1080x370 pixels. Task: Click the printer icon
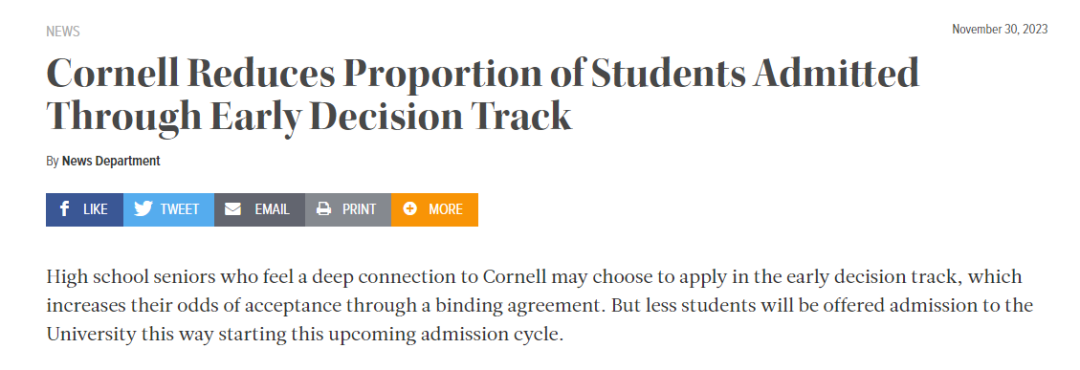click(324, 209)
